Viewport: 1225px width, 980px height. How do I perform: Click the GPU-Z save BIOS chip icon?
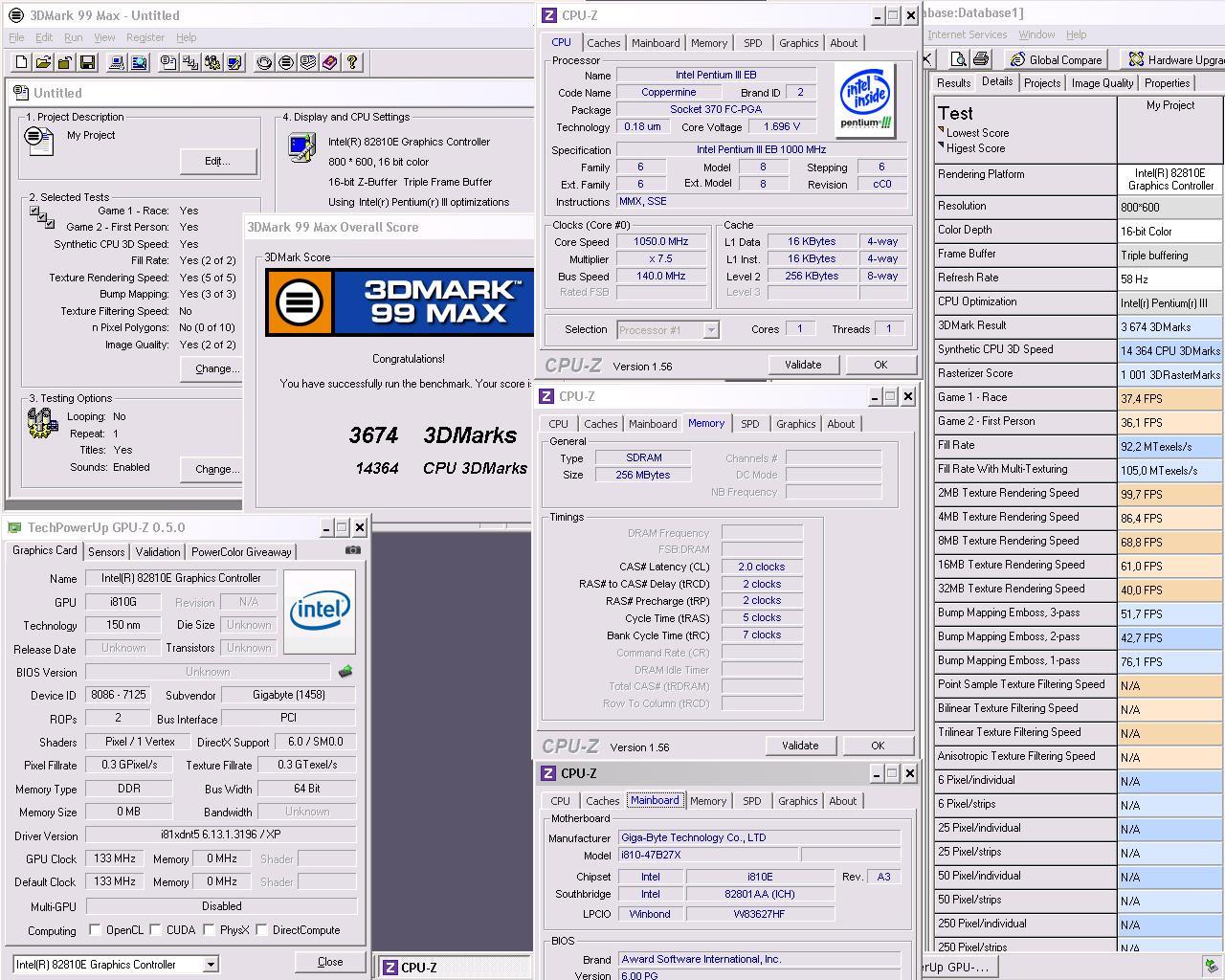[x=345, y=672]
